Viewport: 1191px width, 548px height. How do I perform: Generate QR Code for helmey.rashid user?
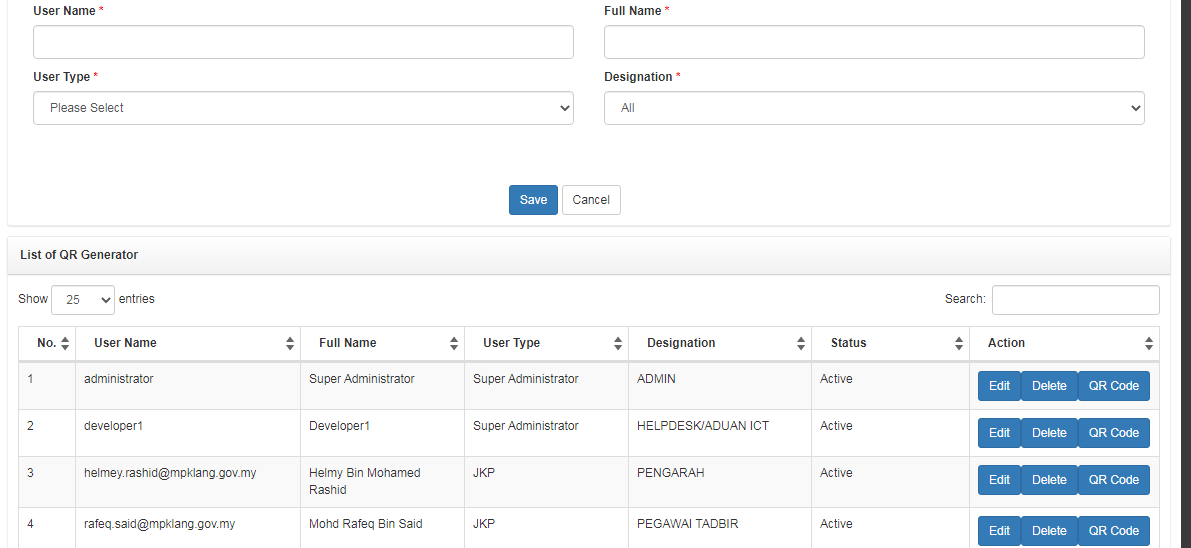point(1113,480)
